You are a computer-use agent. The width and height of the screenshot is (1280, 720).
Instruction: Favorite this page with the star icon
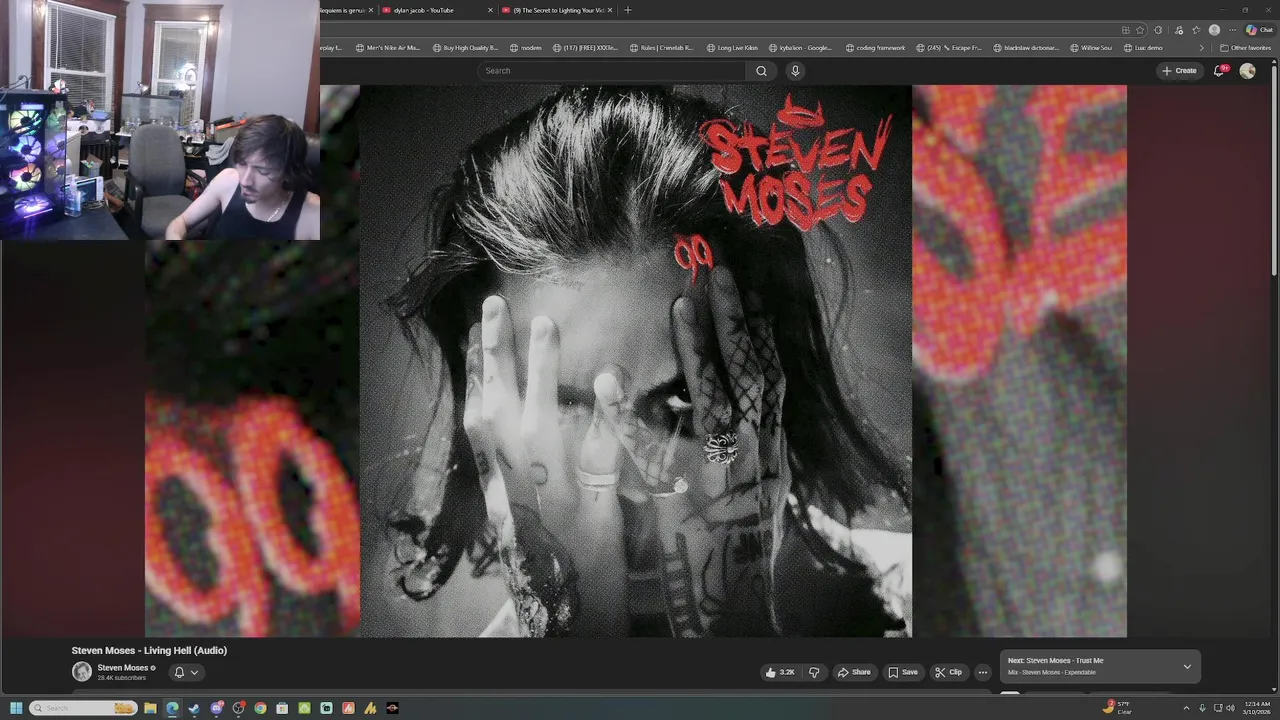pos(1140,30)
